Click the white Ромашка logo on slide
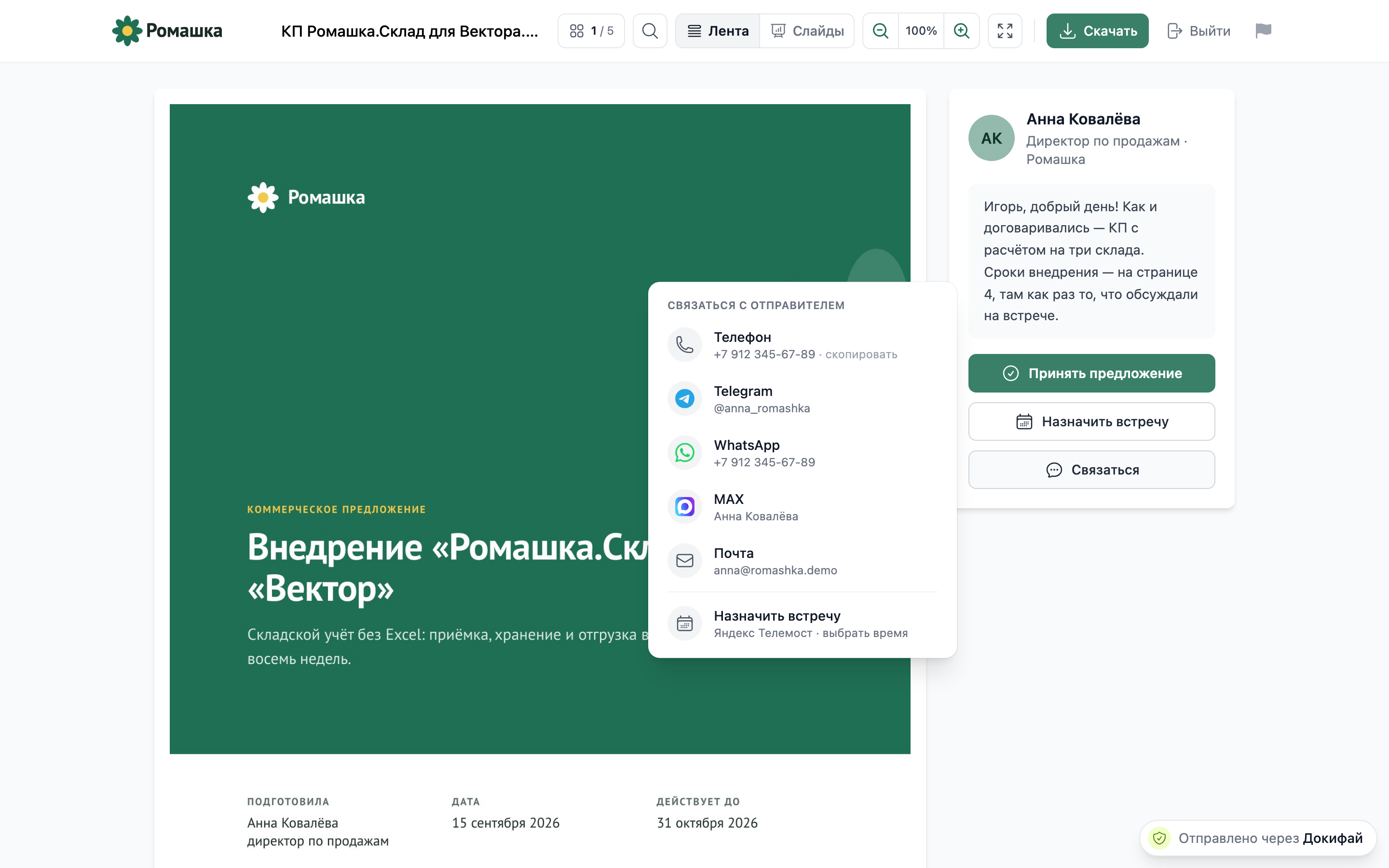 pyautogui.click(x=306, y=198)
